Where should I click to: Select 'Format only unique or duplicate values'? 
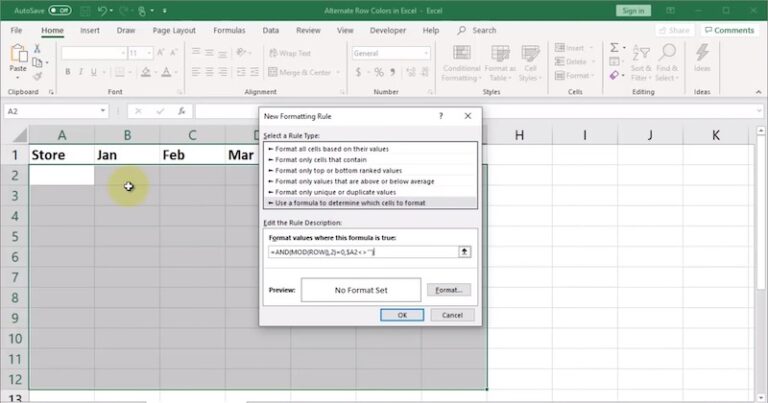[335, 192]
